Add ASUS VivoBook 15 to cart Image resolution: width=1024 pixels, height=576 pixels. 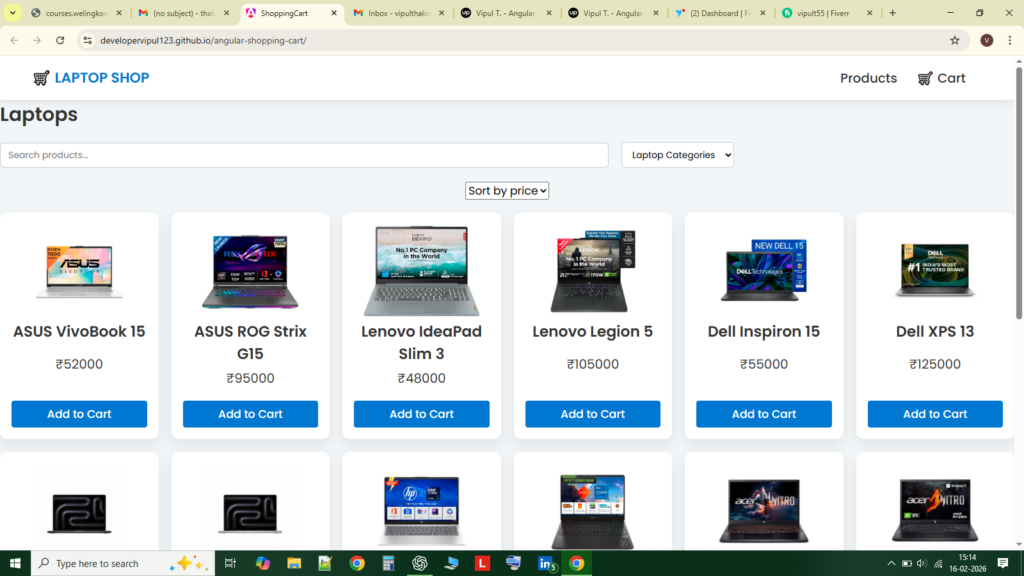(x=79, y=414)
